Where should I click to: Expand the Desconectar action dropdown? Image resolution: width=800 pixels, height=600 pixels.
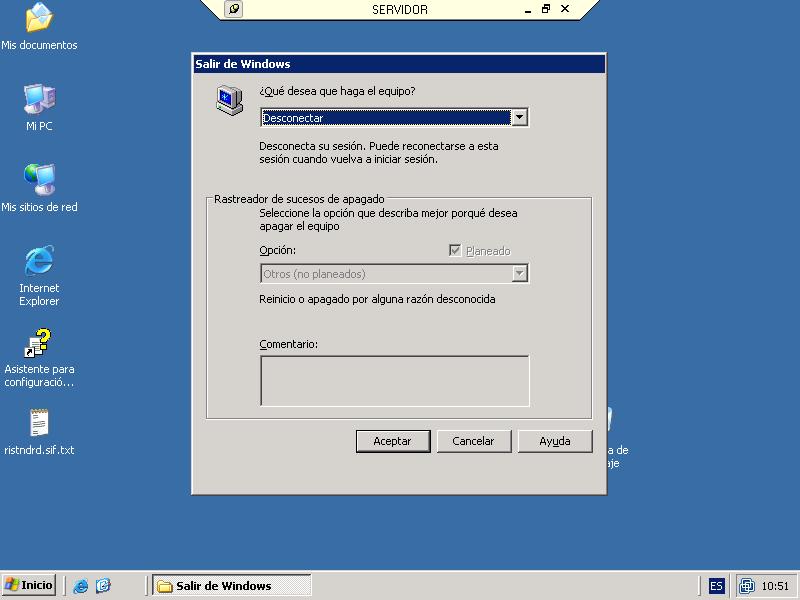coord(519,118)
